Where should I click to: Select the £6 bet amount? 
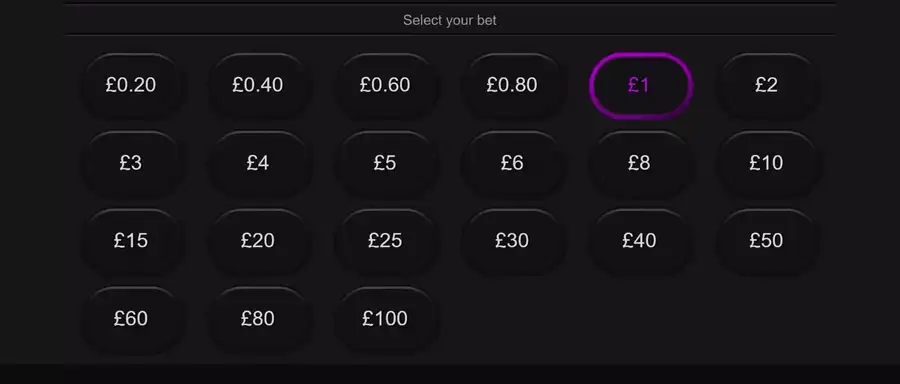tap(512, 164)
